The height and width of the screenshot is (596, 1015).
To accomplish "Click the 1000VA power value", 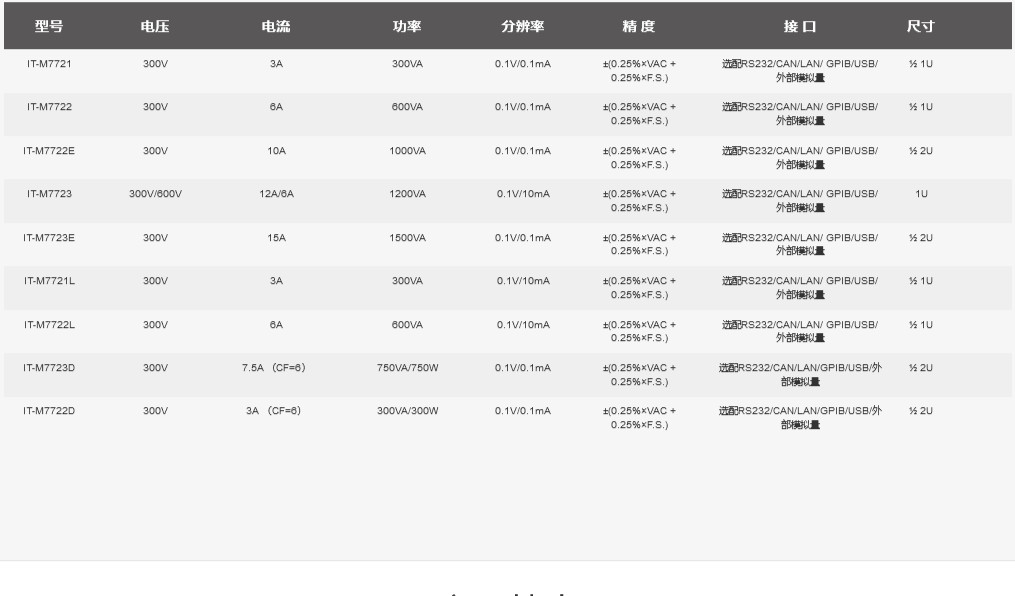I will (407, 151).
